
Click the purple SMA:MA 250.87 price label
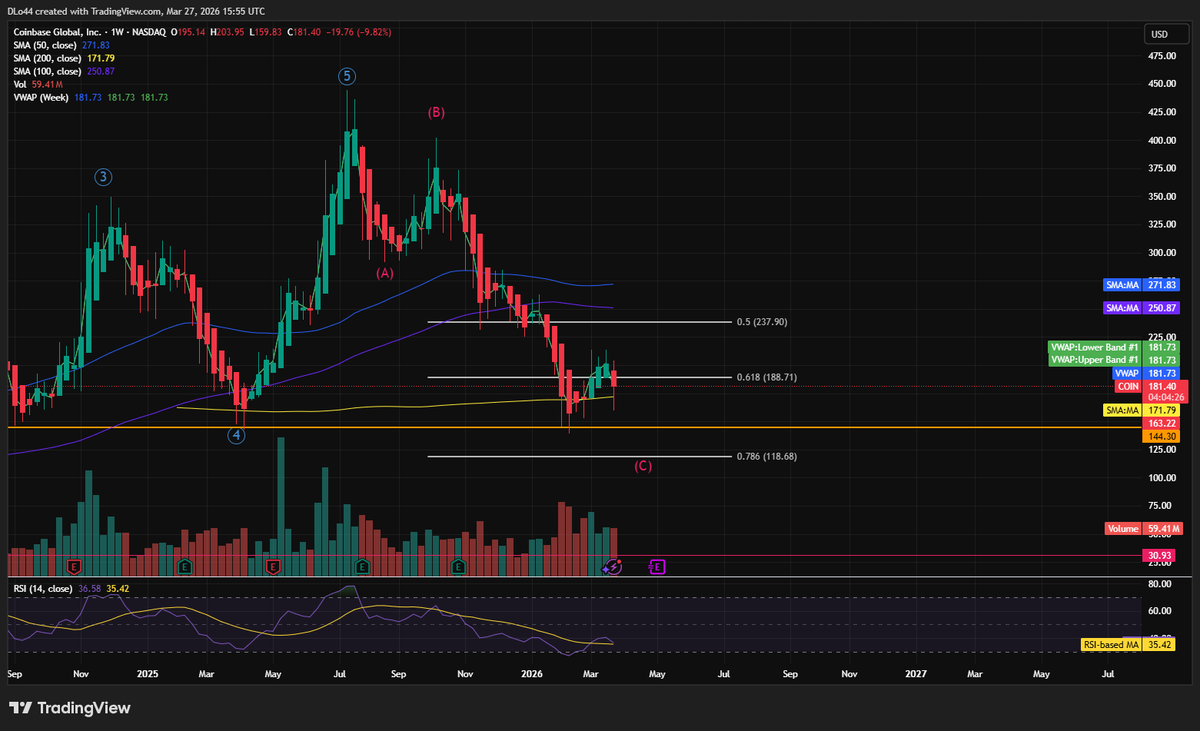point(1142,307)
